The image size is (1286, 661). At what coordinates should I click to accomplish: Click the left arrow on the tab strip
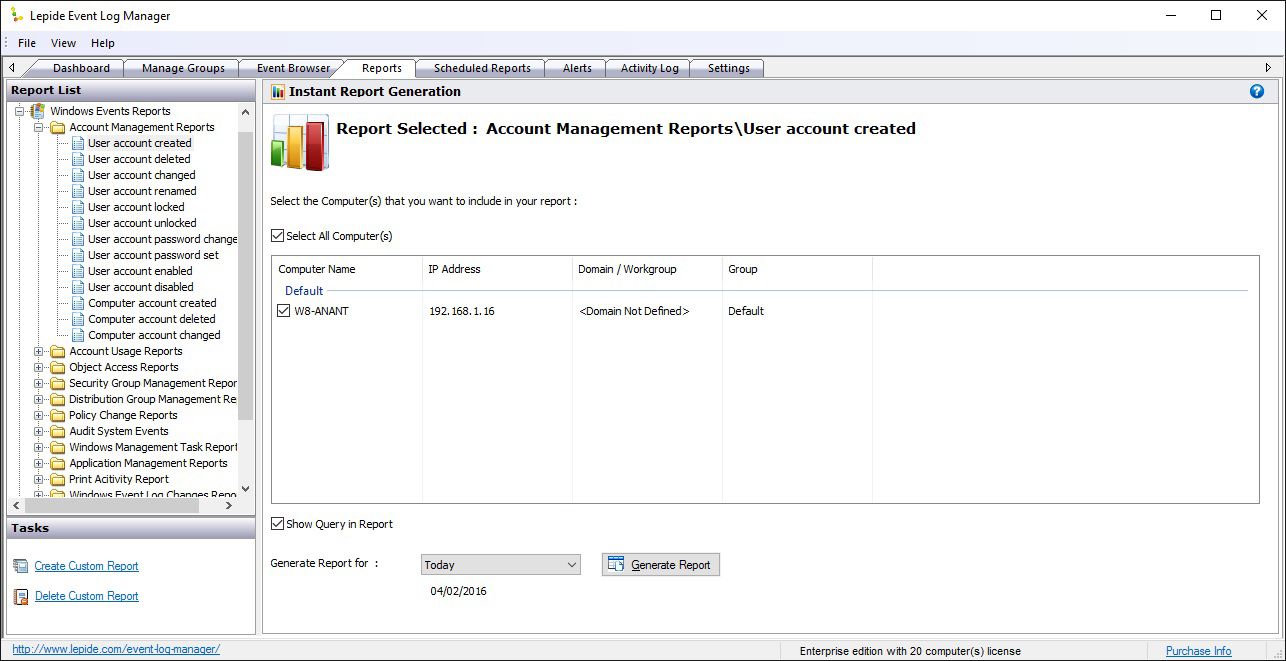[10, 67]
